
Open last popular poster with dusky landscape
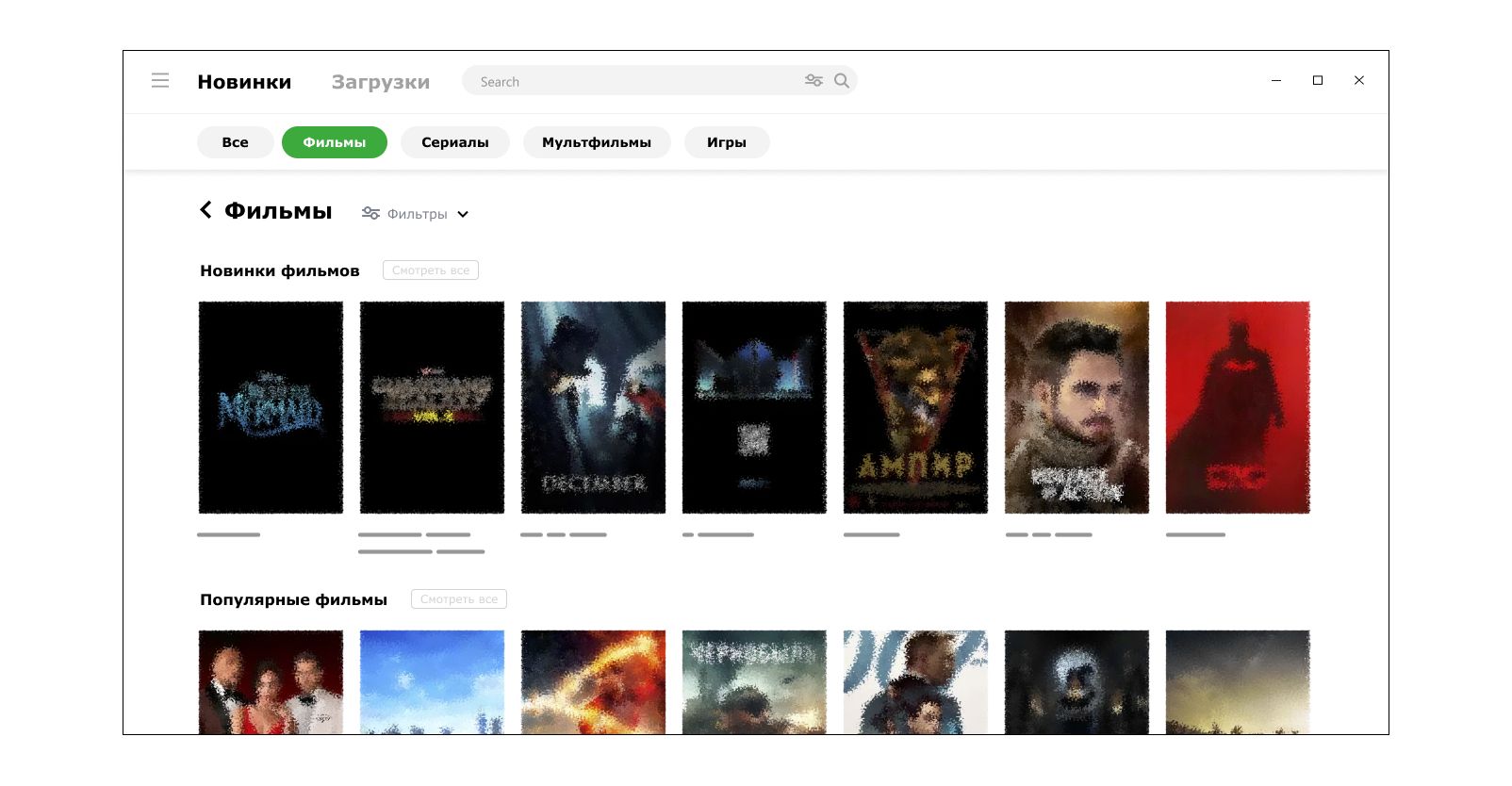tap(1238, 682)
